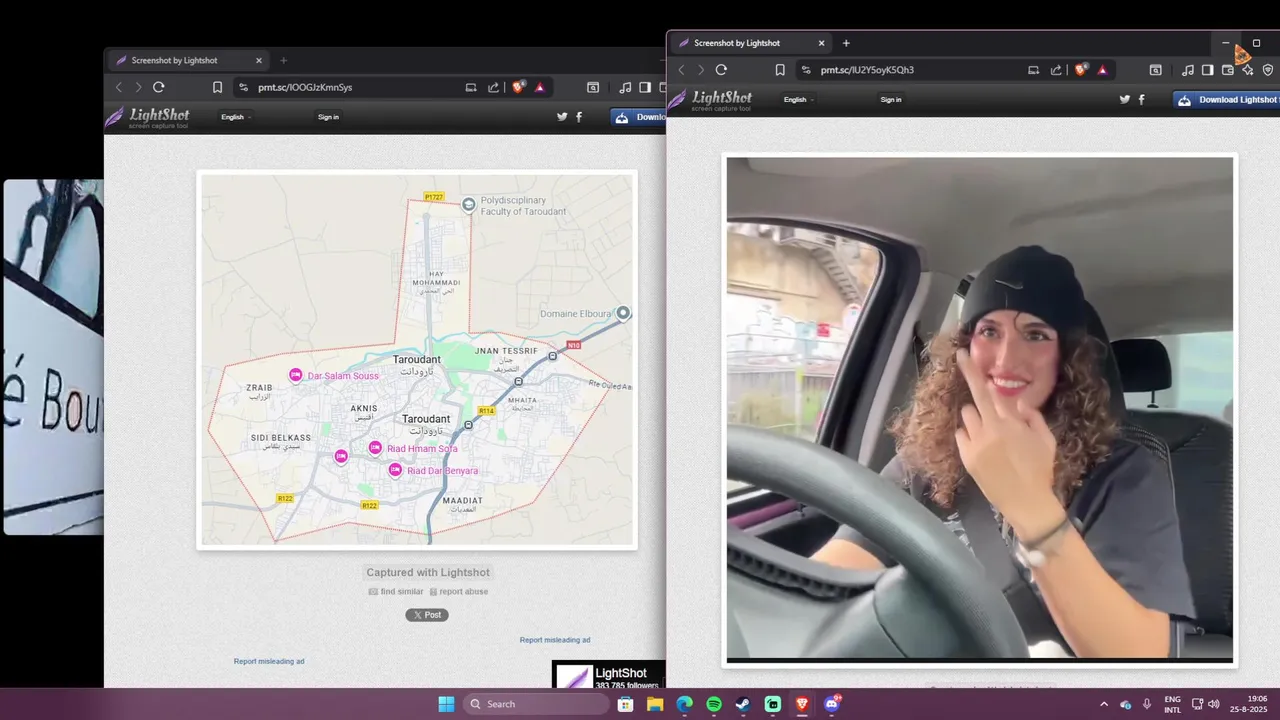Show hidden system tray icons chevron

pos(1104,704)
